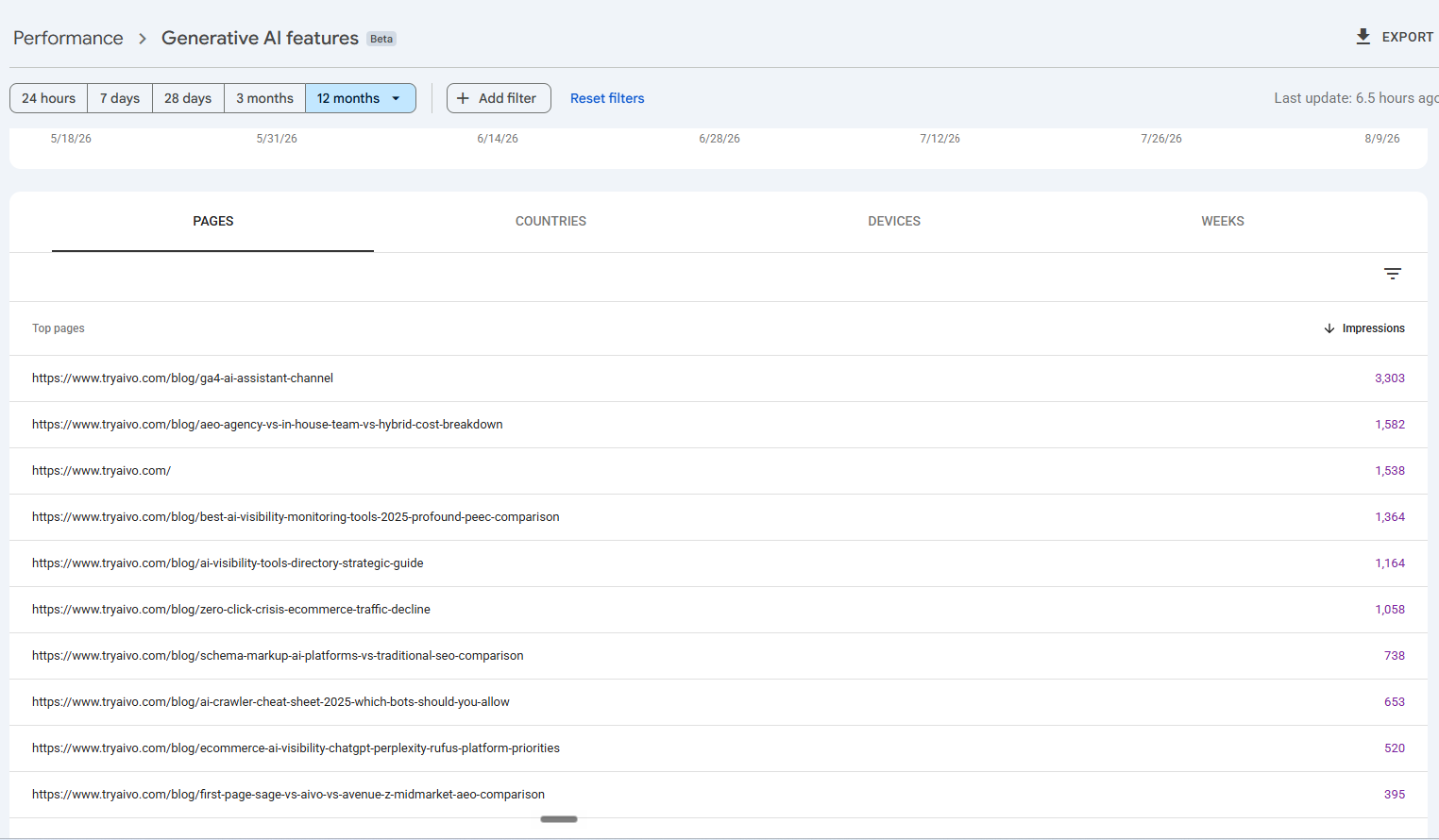Open the aeo-agency-vs-in-house-team row
The height and width of the screenshot is (840, 1439).
(719, 425)
